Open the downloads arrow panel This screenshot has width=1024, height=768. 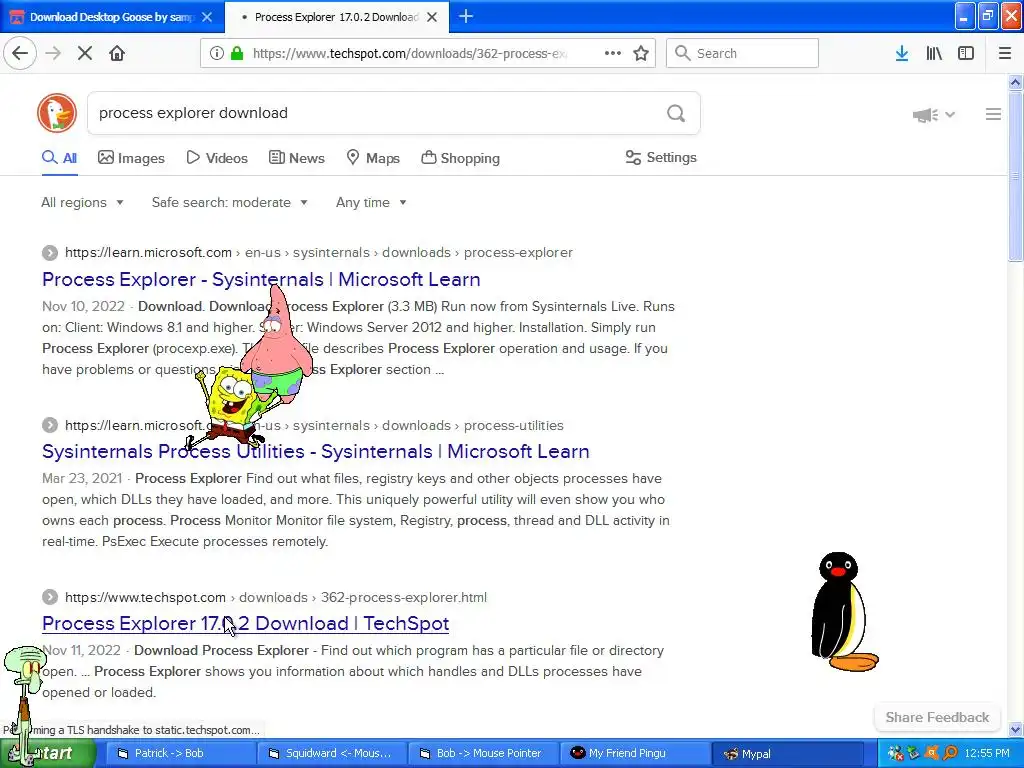[902, 53]
